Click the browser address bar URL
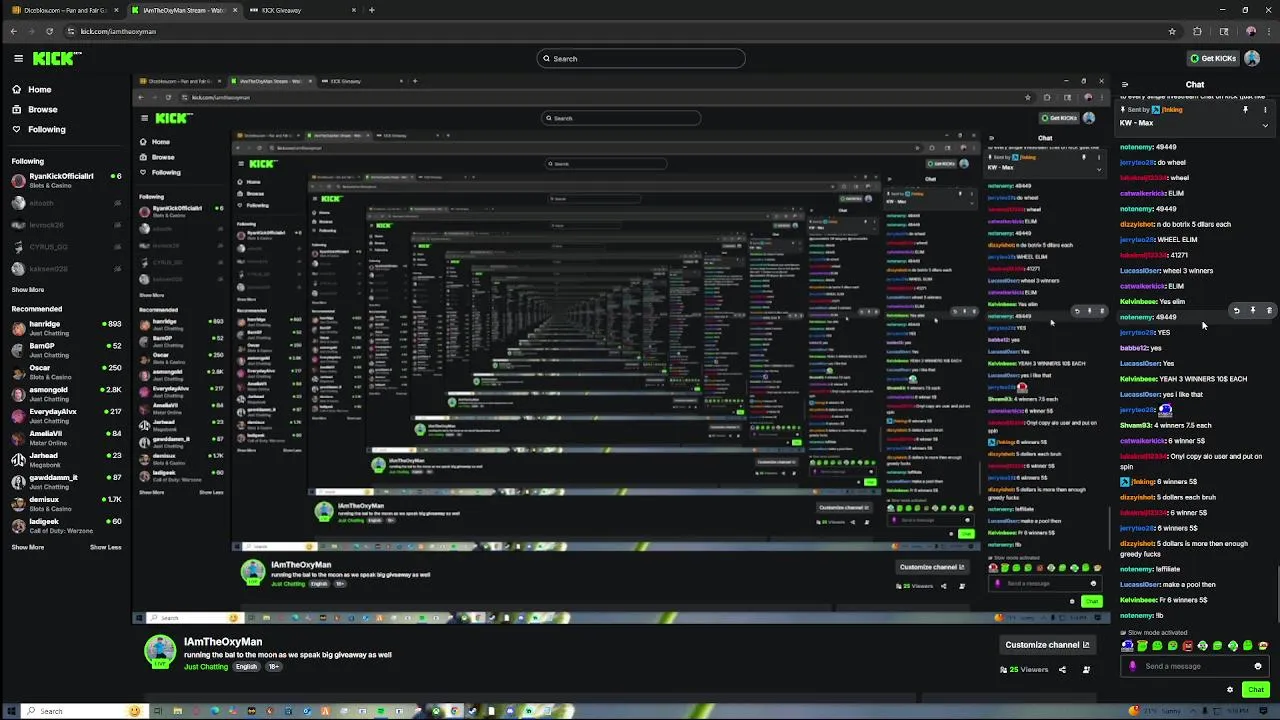The height and width of the screenshot is (720, 1280). coord(118,31)
